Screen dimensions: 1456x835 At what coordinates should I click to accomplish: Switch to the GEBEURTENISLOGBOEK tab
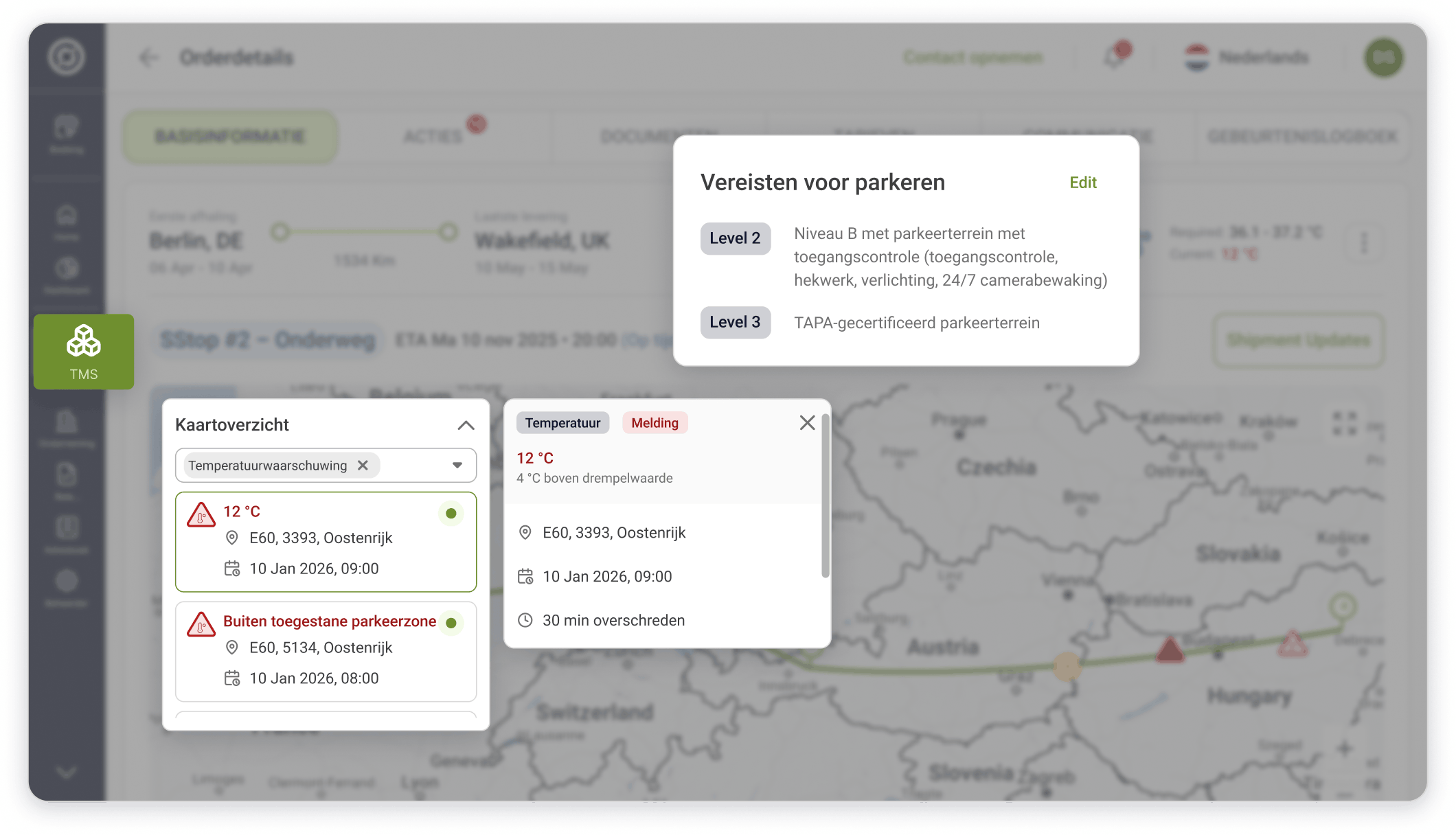tap(1303, 137)
